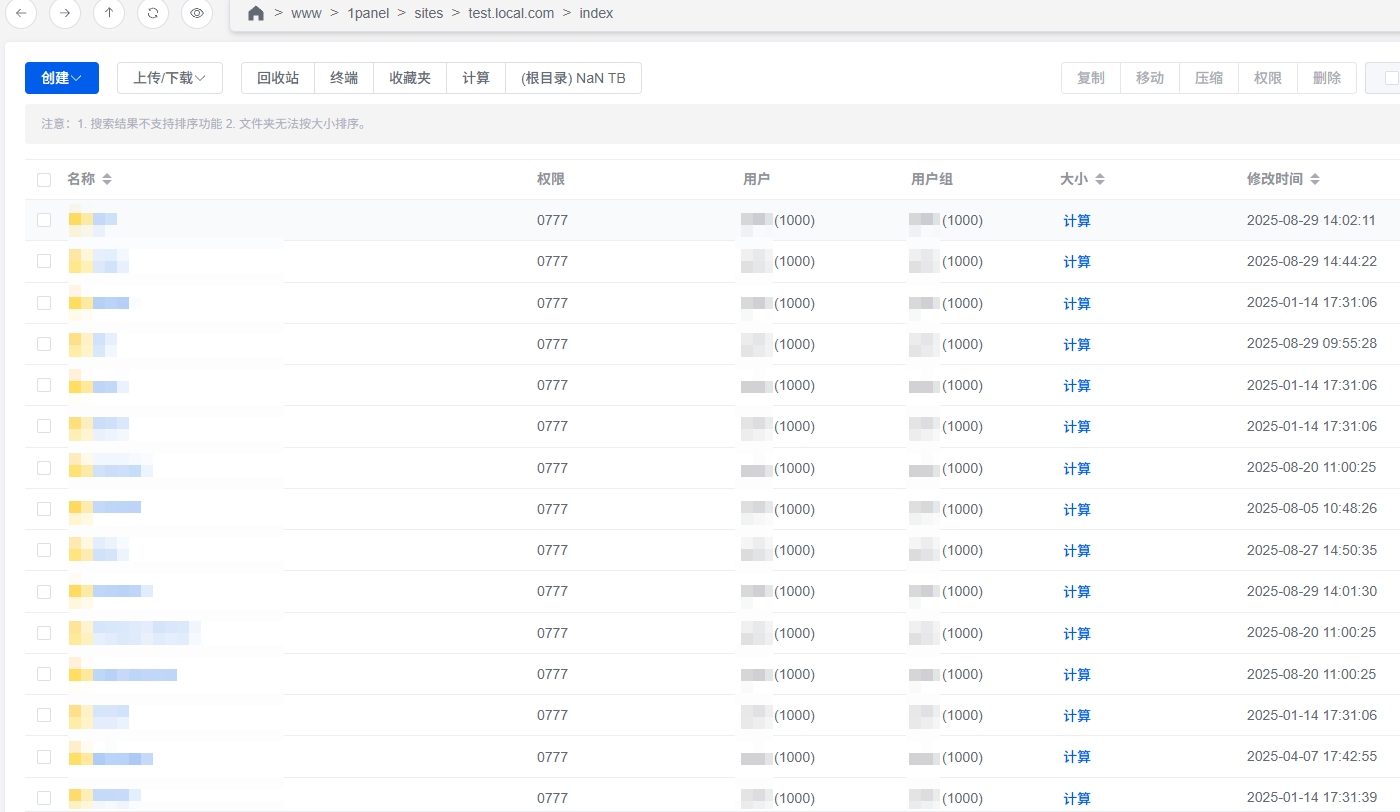
Task: Open folder icon in the 2025-08-29 14:01:30 row
Action: [80, 591]
